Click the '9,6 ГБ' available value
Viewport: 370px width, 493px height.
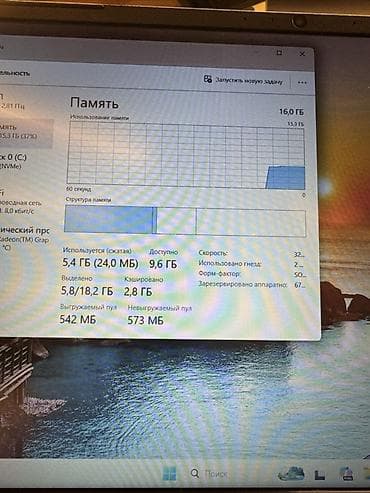[163, 264]
